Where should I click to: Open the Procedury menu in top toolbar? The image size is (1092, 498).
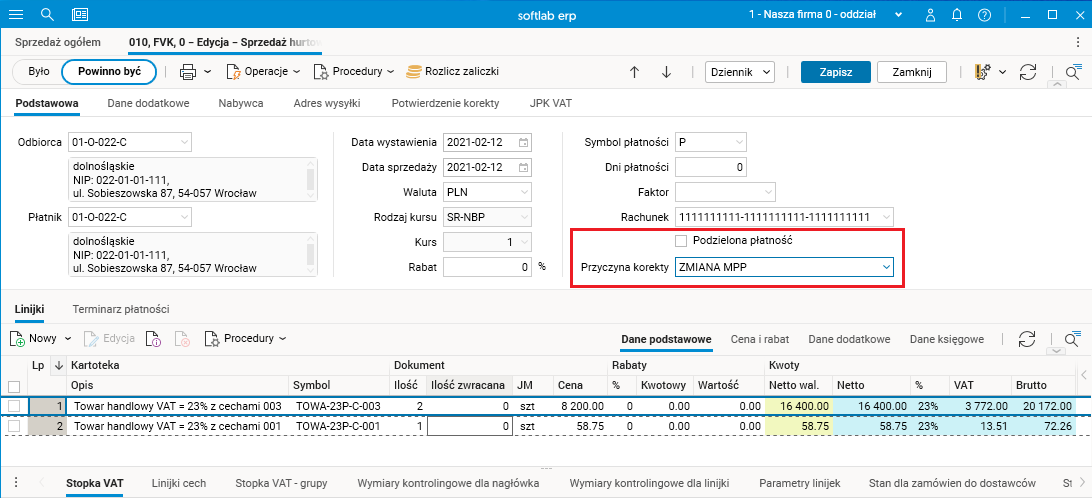[354, 72]
